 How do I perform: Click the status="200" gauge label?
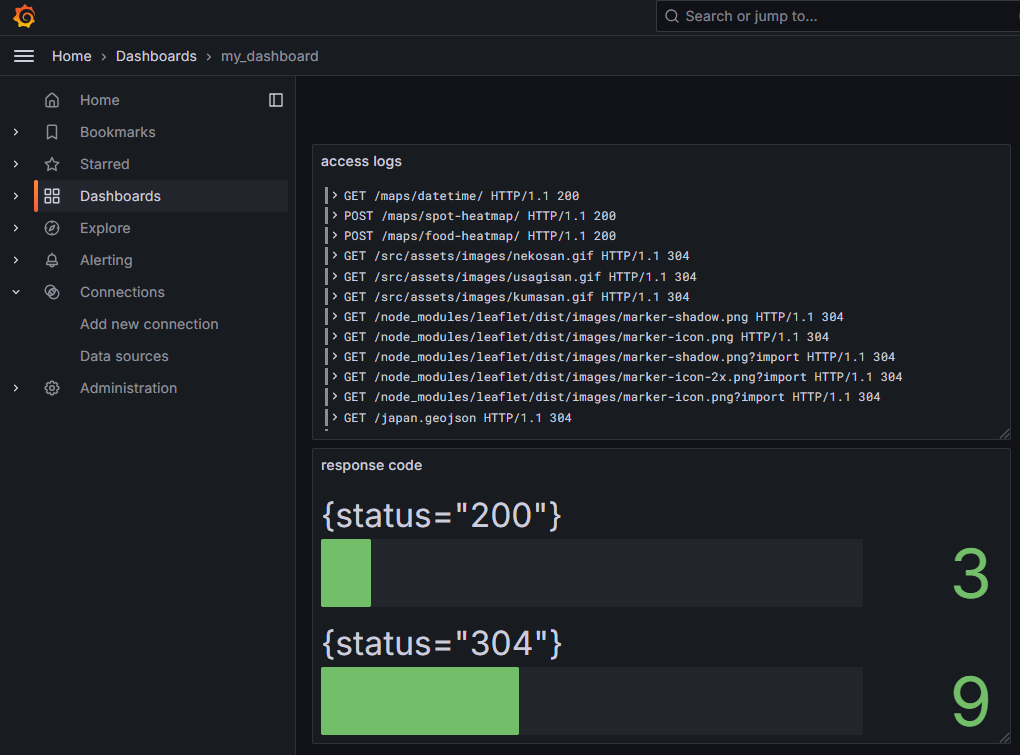[x=442, y=516]
